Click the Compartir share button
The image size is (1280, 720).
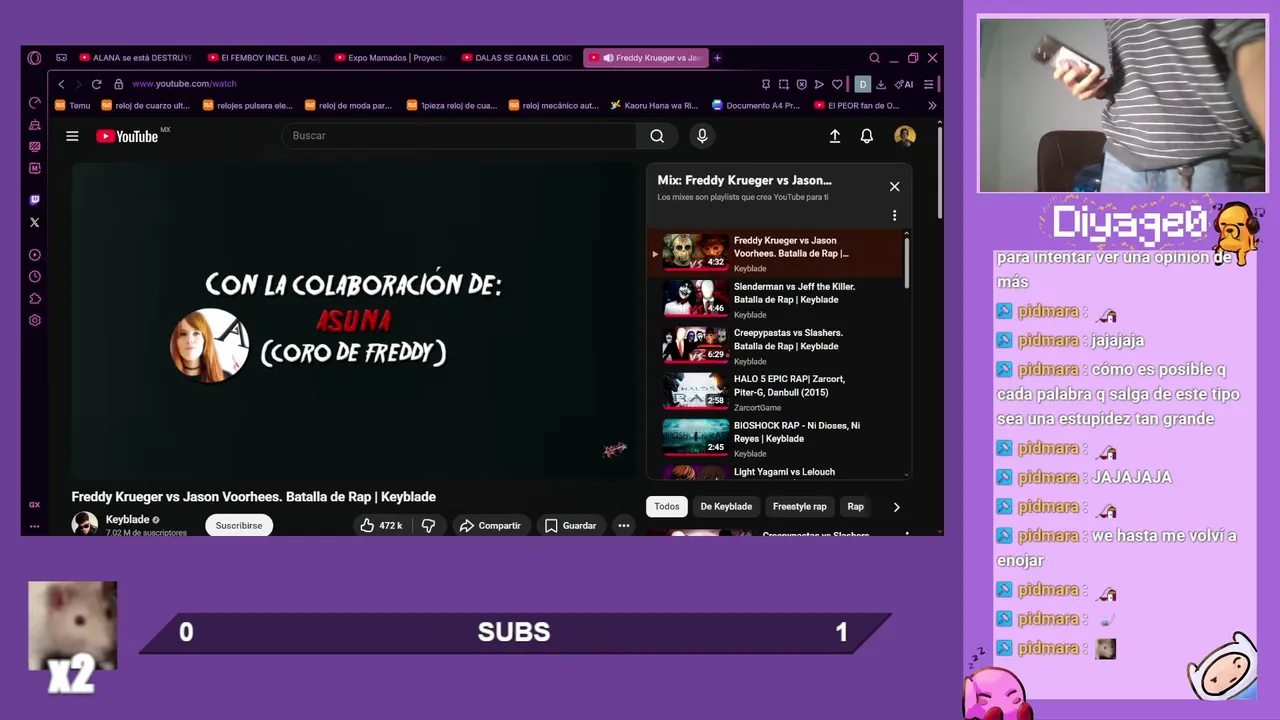[x=489, y=525]
